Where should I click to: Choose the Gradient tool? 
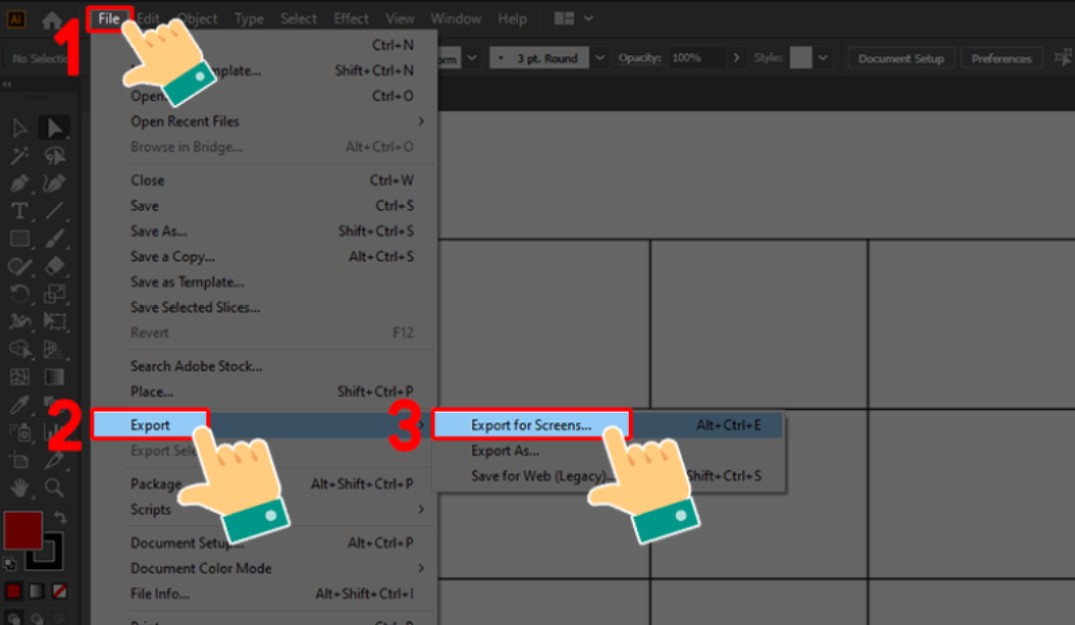pos(54,377)
